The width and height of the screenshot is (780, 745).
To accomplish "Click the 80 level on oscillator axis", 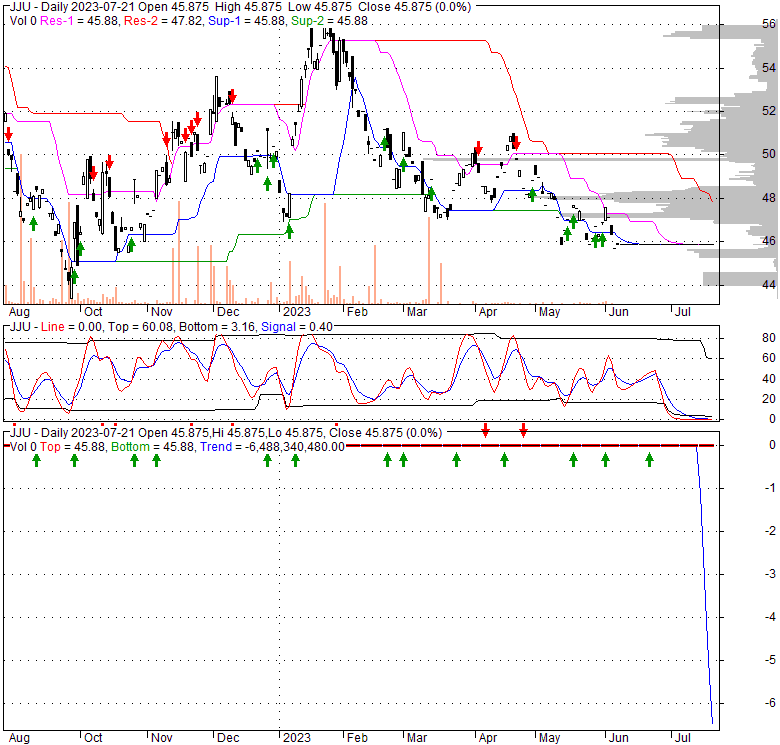I will (x=769, y=338).
